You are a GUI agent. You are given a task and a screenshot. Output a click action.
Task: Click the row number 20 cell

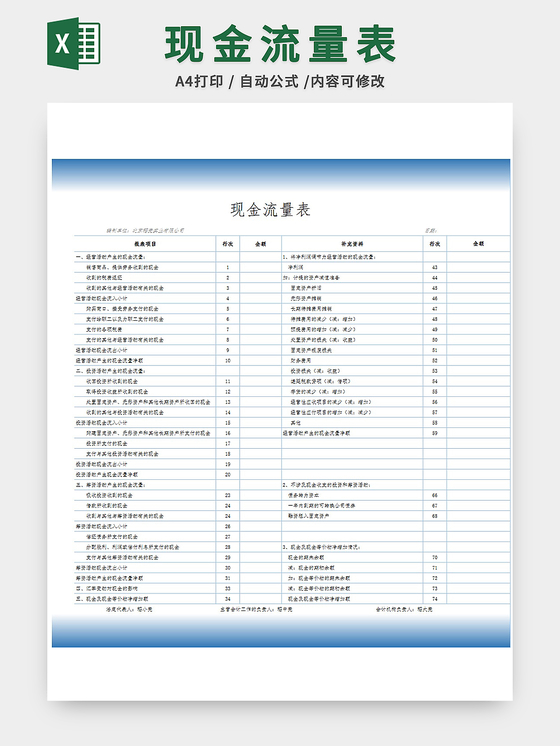[x=227, y=474]
